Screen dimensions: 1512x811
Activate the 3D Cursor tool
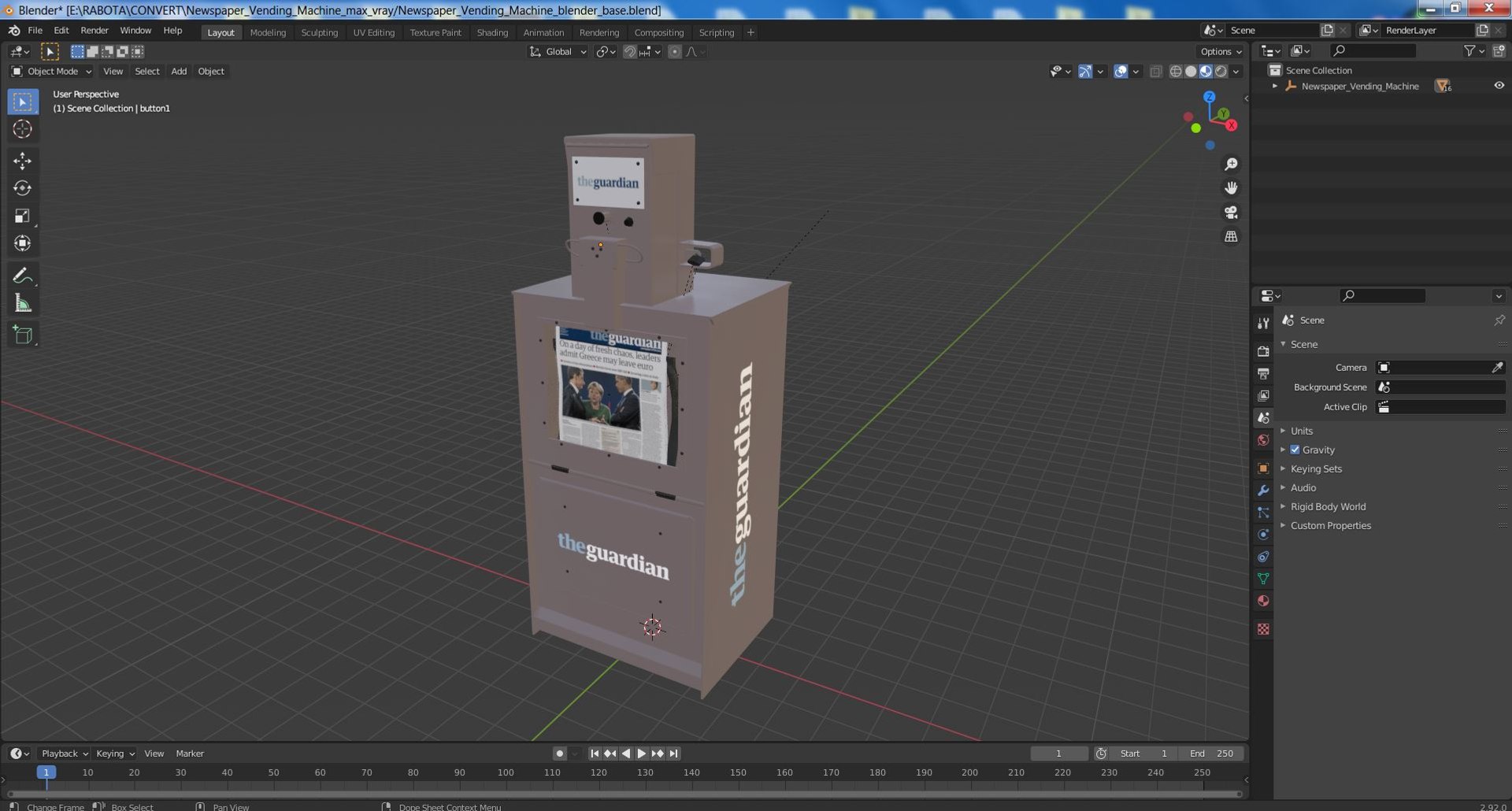click(x=22, y=129)
